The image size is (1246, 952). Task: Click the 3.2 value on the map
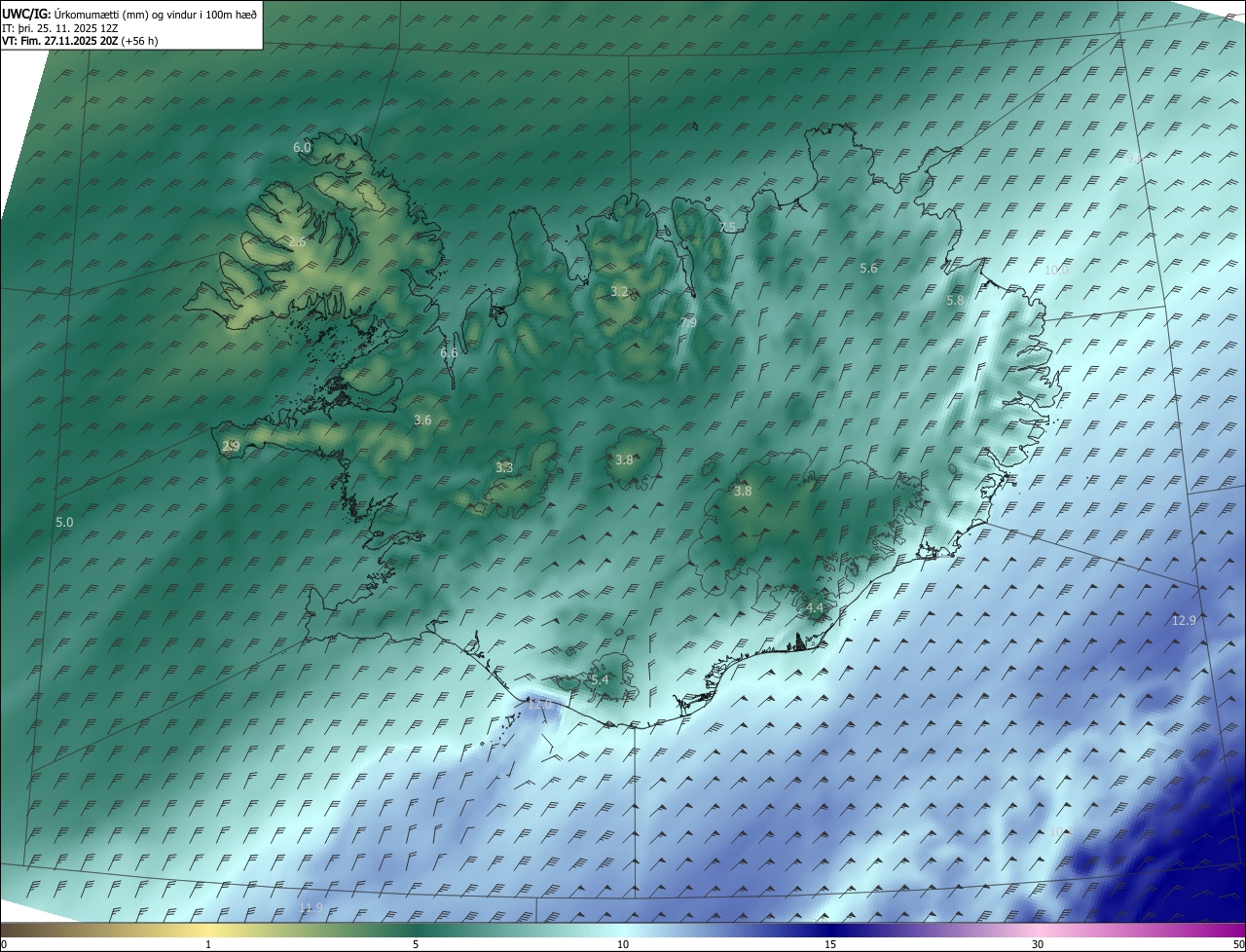[619, 291]
